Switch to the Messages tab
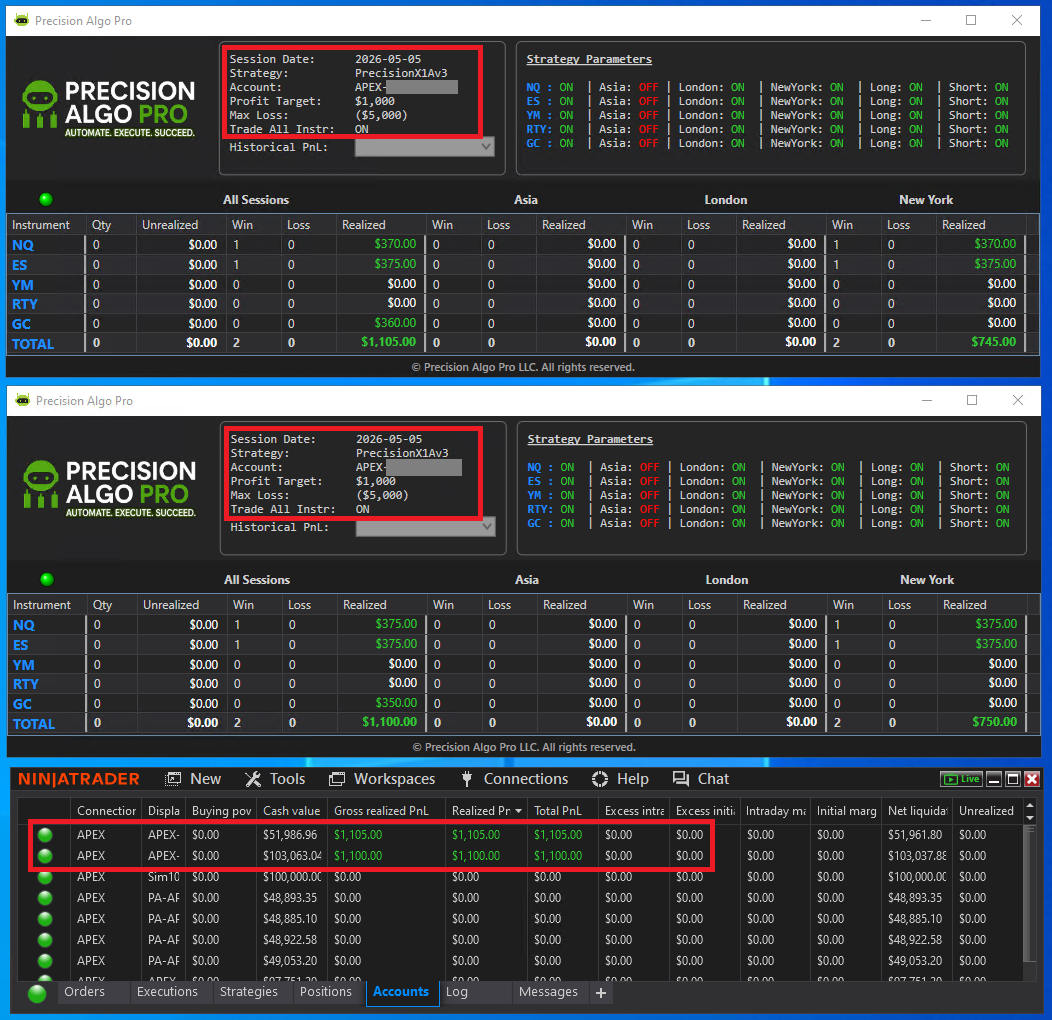Image resolution: width=1052 pixels, height=1020 pixels. 548,992
